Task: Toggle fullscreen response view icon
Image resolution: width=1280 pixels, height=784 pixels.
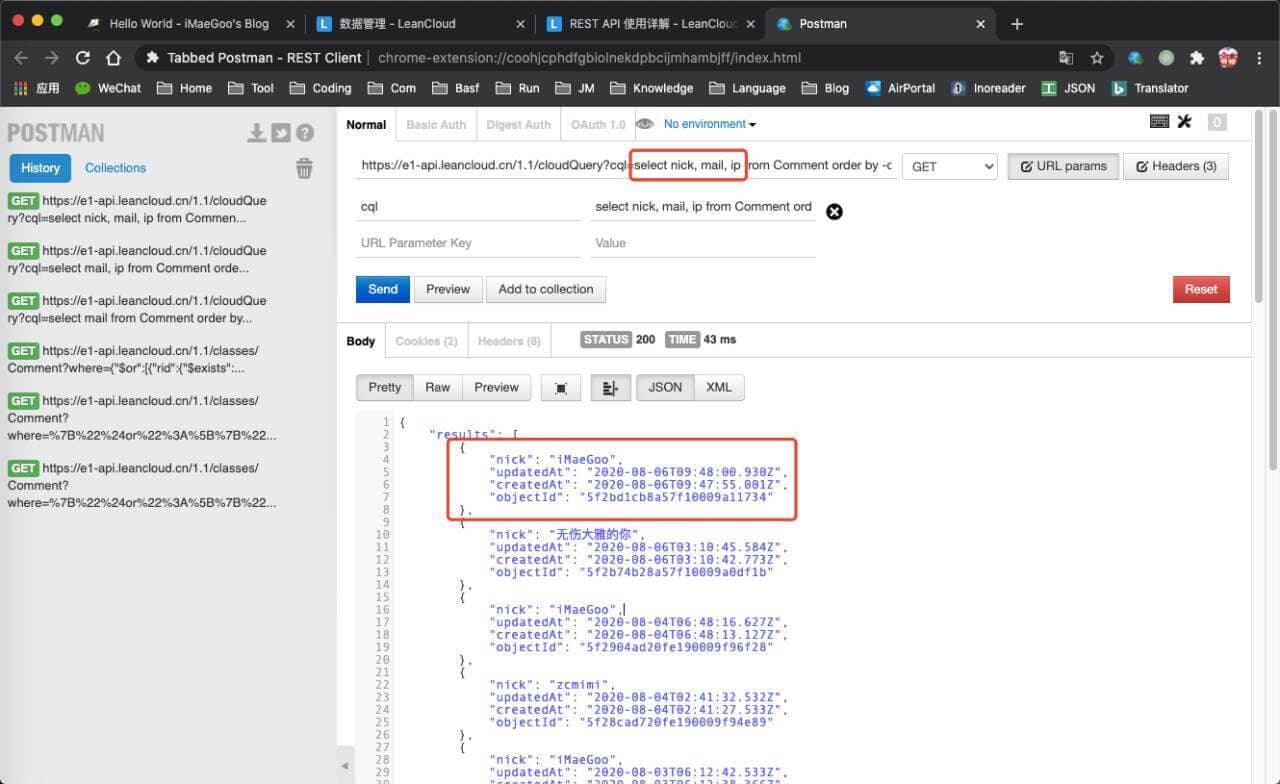Action: pos(561,388)
